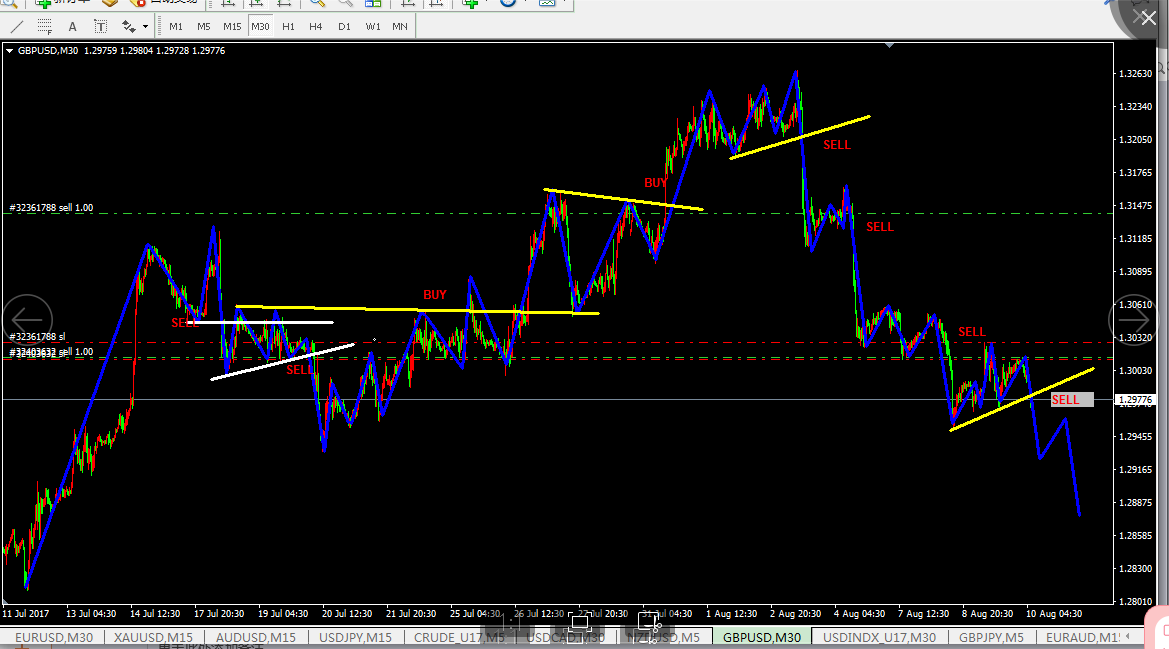
Task: Open chart menu triangle beside GBPUSD,M30 title
Action: (x=10, y=51)
